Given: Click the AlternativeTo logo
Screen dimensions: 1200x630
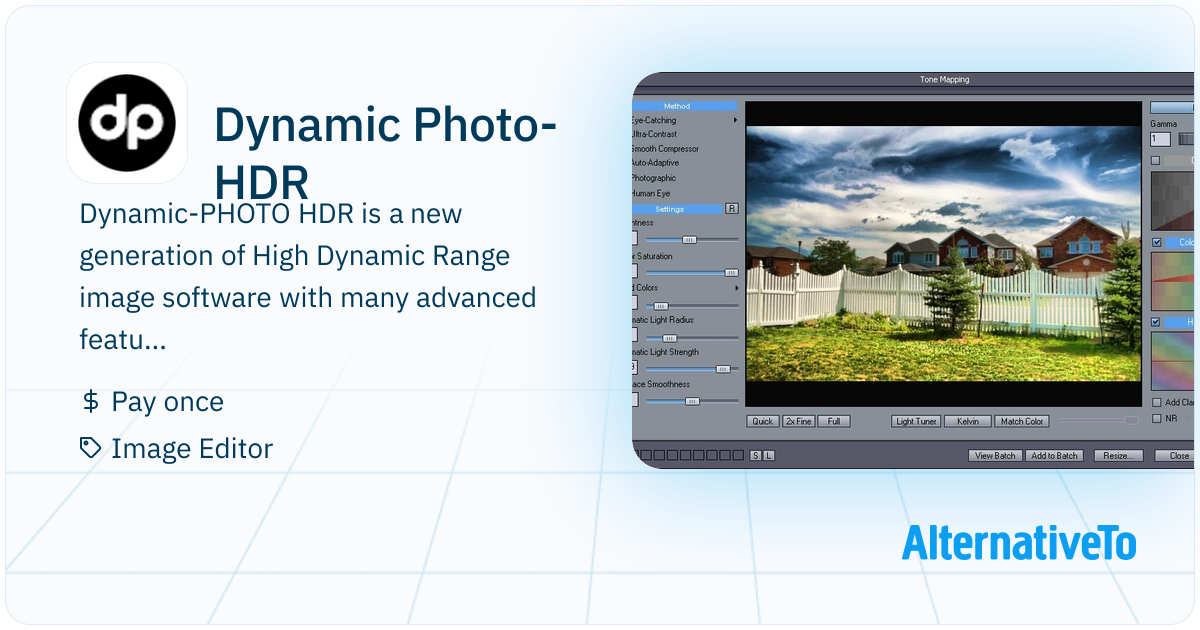Looking at the screenshot, I should pos(1019,542).
